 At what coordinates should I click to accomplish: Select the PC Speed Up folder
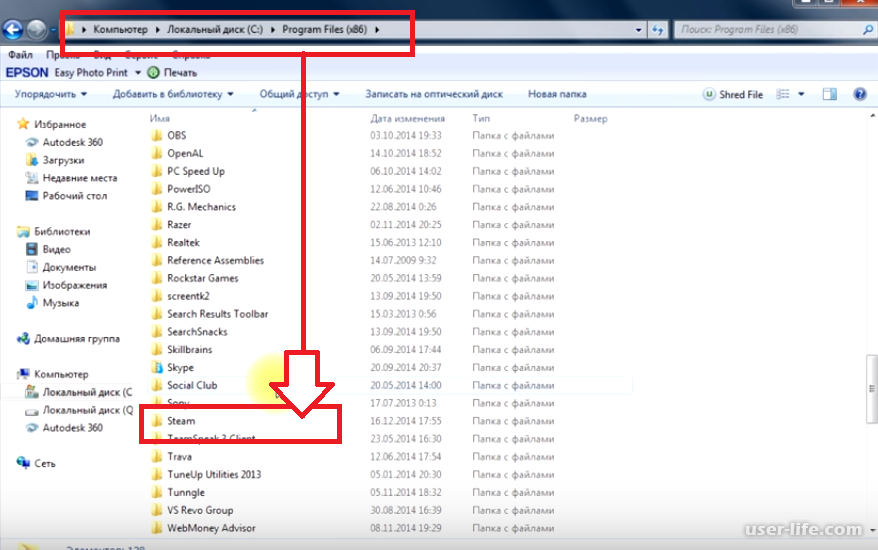tap(195, 171)
